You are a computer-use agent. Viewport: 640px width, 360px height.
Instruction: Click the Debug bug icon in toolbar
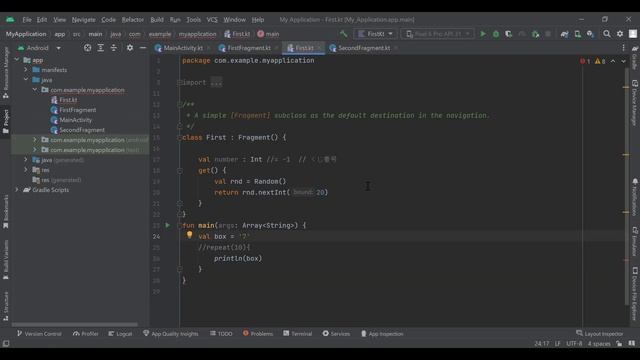coord(496,34)
